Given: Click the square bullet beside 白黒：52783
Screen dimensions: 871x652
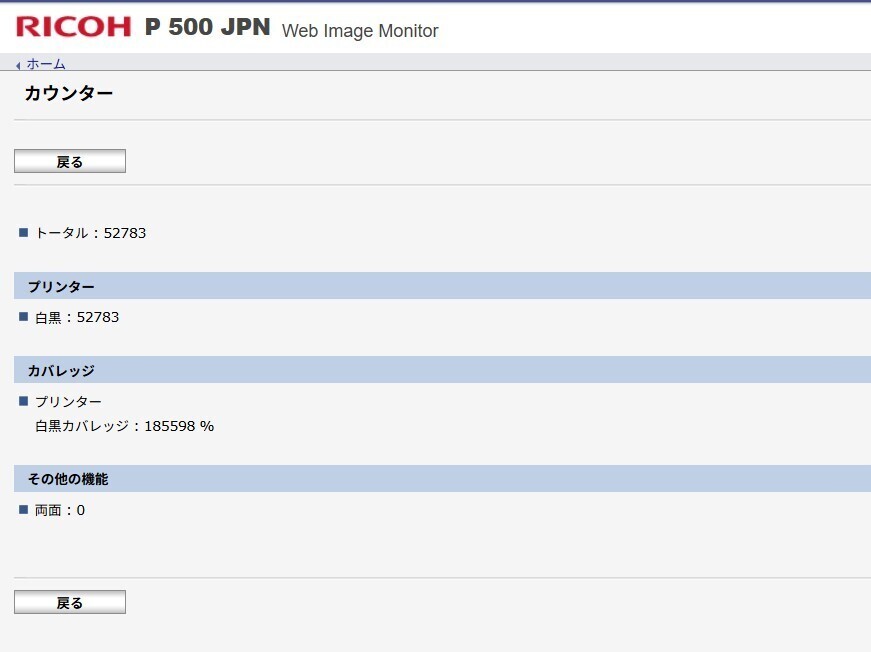Looking at the screenshot, I should point(24,317).
